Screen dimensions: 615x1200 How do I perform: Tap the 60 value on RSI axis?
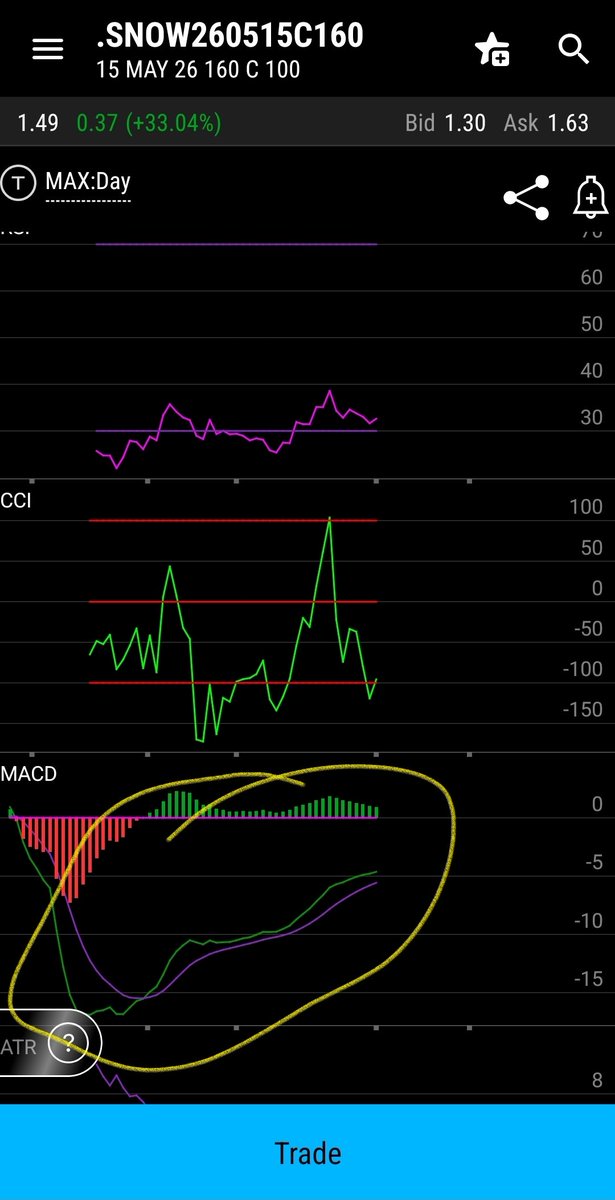591,277
